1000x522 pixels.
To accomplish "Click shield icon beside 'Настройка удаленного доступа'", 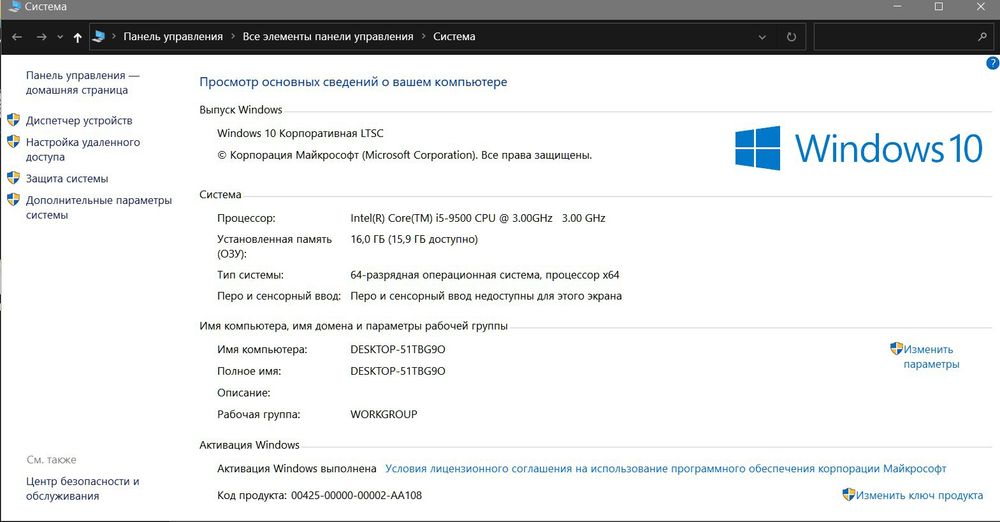I will [x=13, y=141].
